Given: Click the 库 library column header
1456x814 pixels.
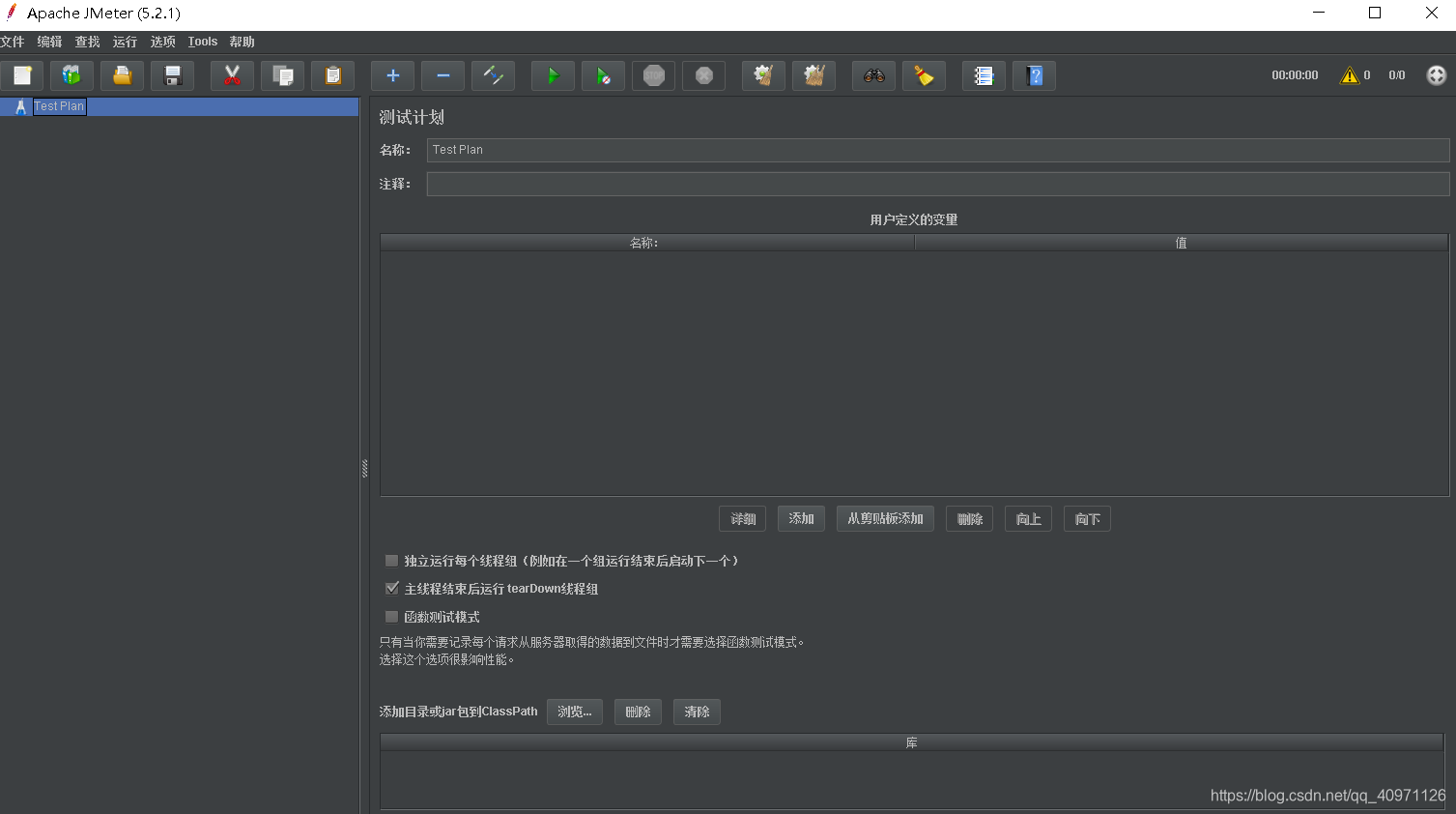Looking at the screenshot, I should pyautogui.click(x=912, y=742).
